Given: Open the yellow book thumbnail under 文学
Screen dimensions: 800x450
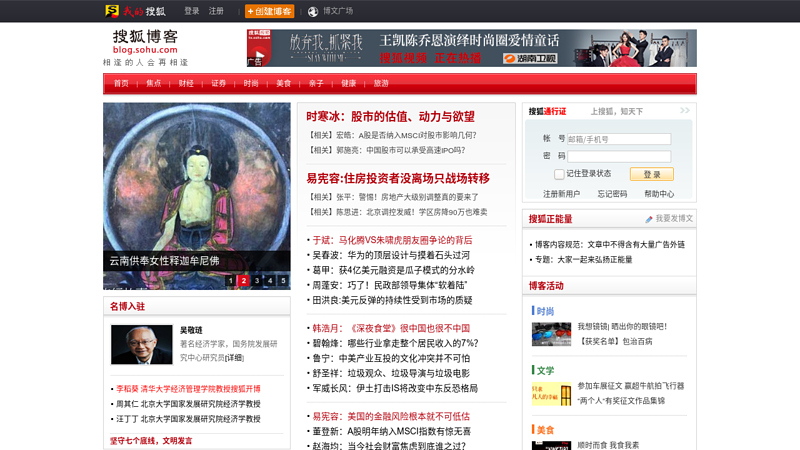Looking at the screenshot, I should click(x=552, y=393).
